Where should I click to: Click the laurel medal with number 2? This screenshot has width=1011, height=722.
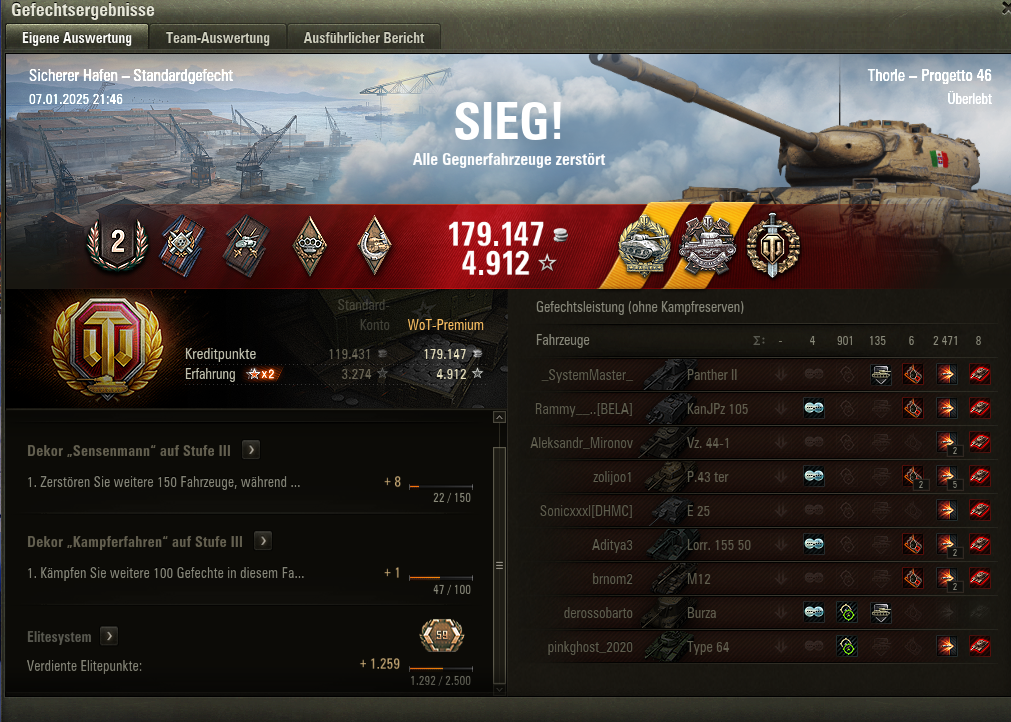(118, 243)
